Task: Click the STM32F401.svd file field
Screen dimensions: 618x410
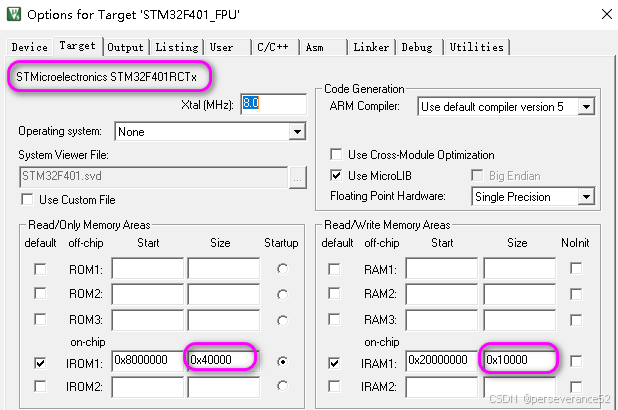Action: 153,177
